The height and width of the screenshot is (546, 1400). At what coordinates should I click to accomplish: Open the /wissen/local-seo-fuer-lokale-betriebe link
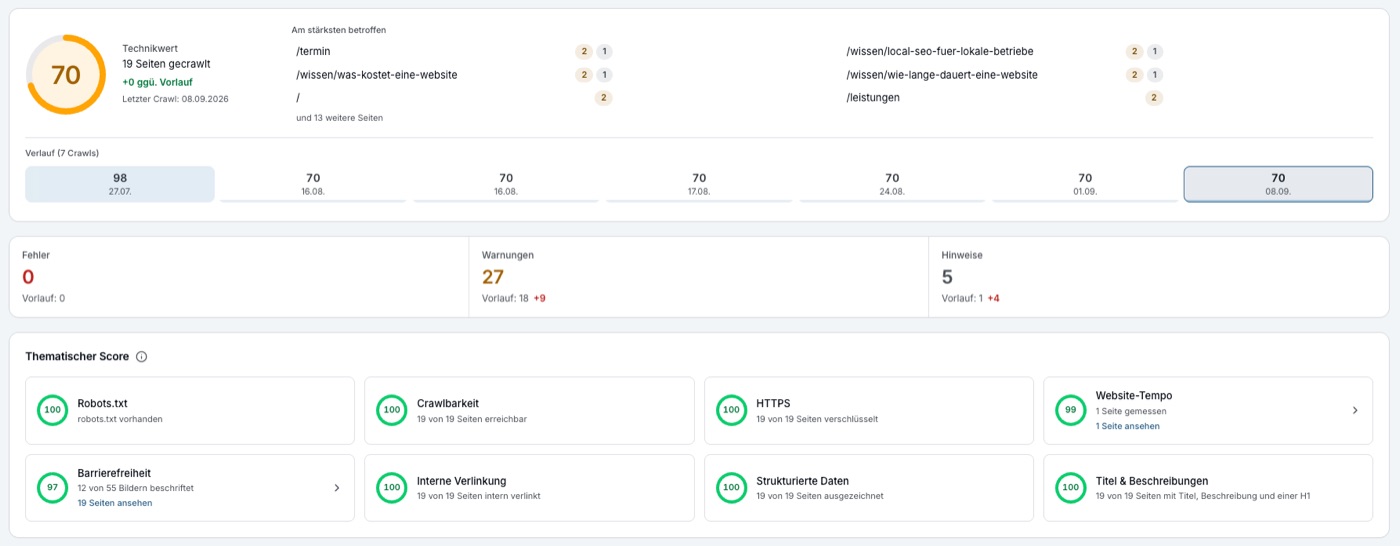coord(940,51)
